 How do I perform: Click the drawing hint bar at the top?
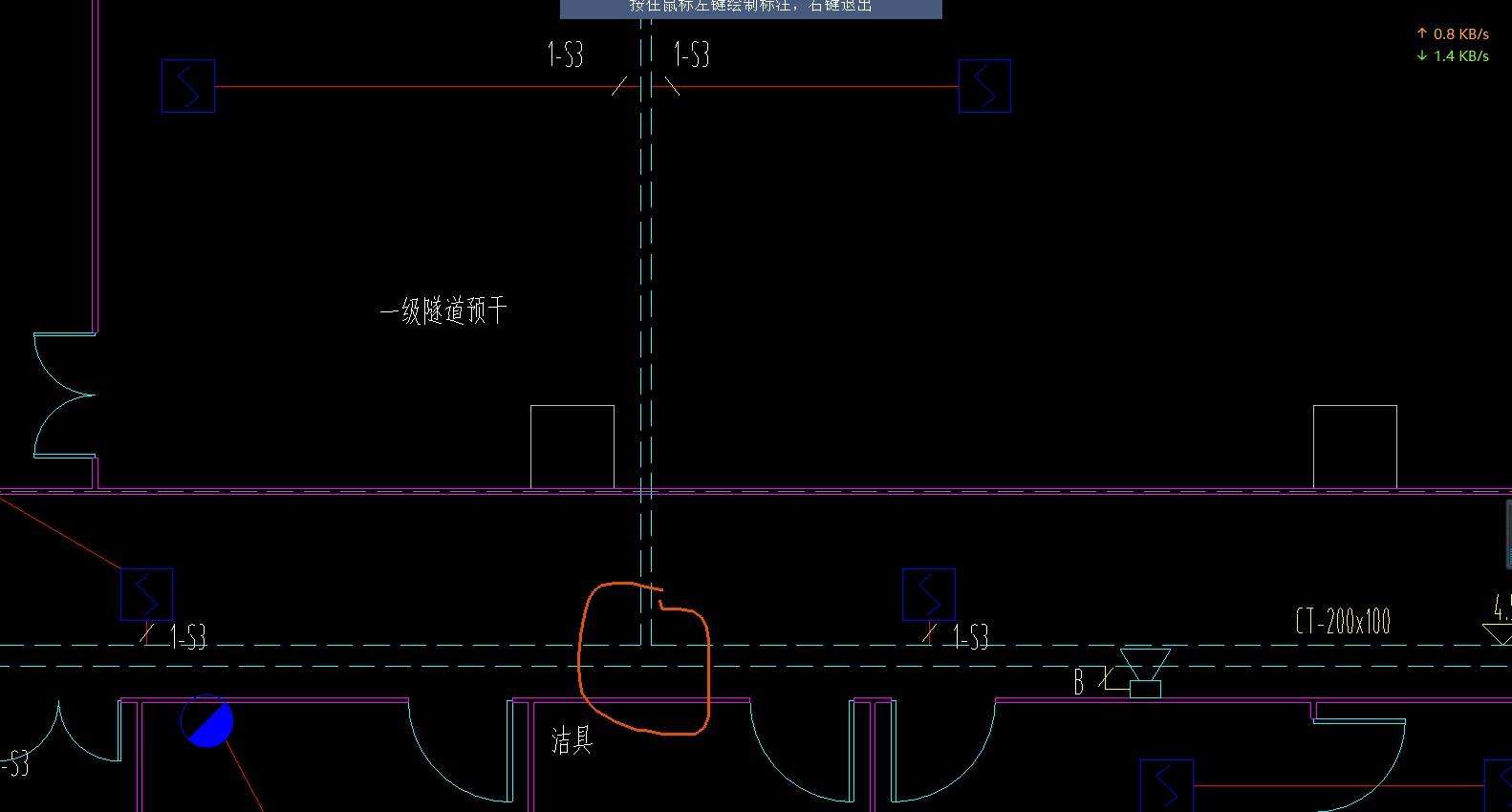(x=751, y=9)
